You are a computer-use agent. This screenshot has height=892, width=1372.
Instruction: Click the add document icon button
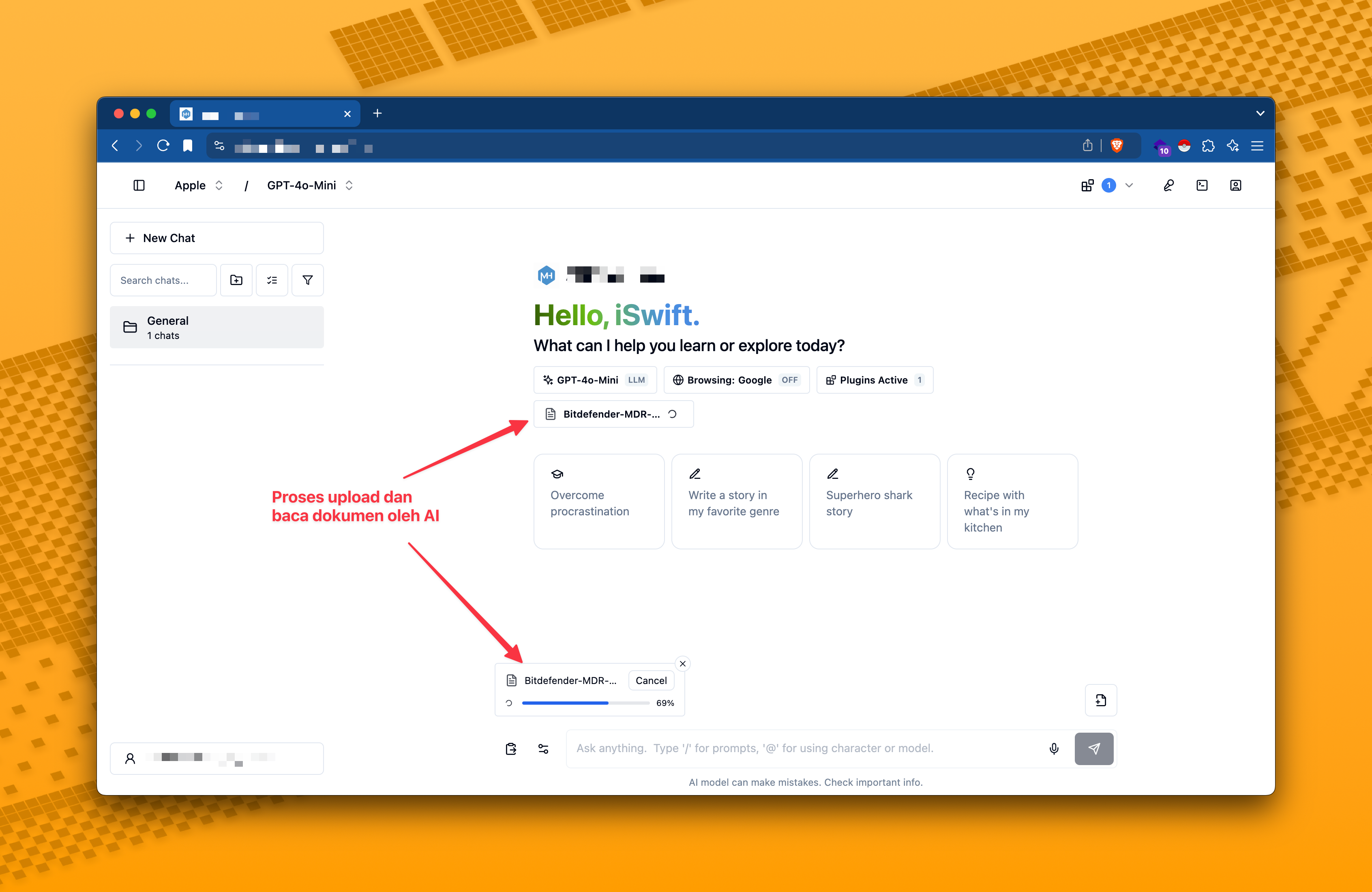[1100, 700]
